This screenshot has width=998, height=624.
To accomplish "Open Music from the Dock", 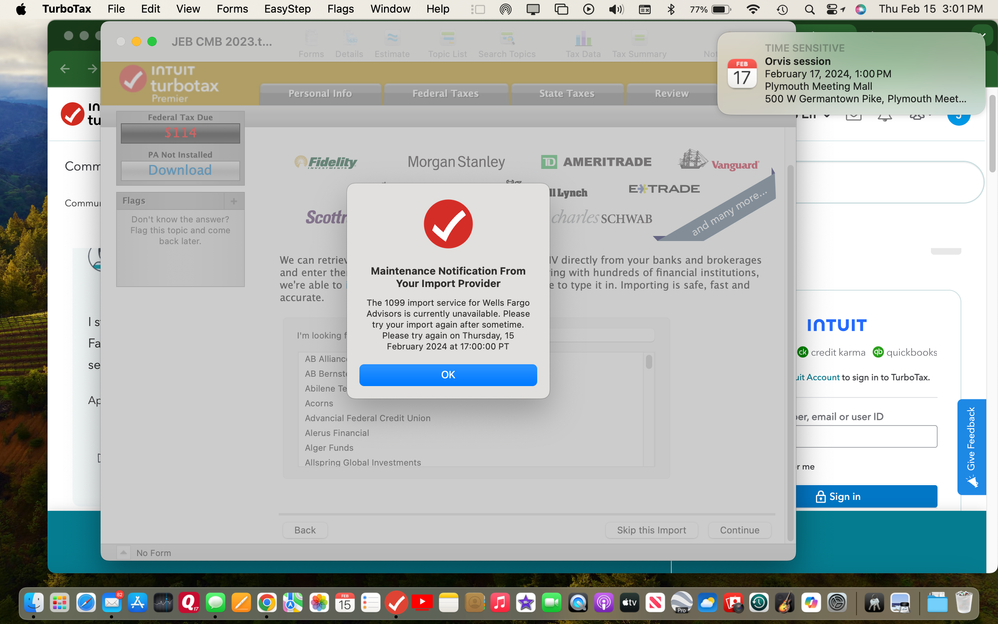I will (x=500, y=602).
